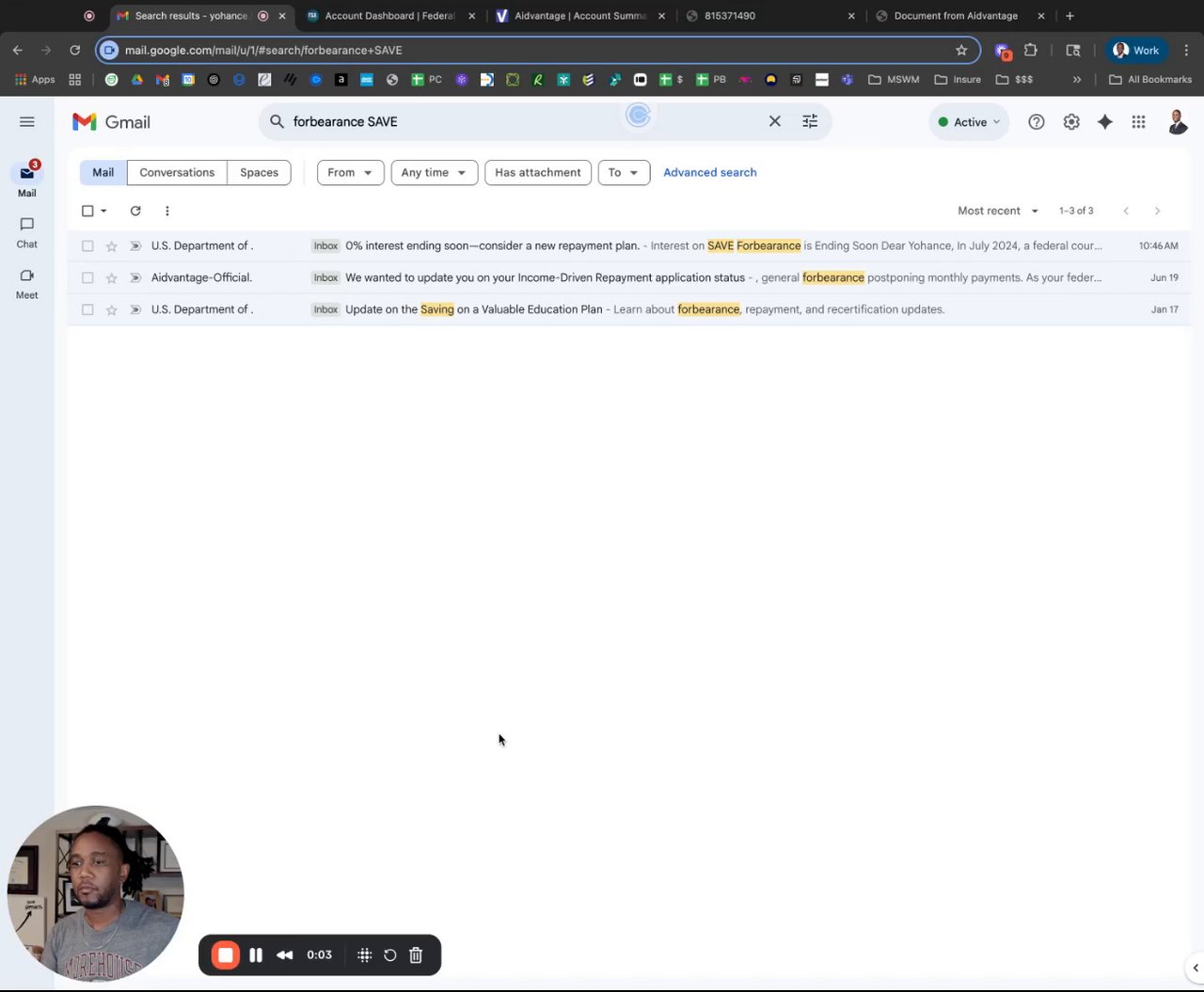This screenshot has height=992, width=1204.
Task: Open the Gmail main menu hamburger icon
Action: pos(27,121)
